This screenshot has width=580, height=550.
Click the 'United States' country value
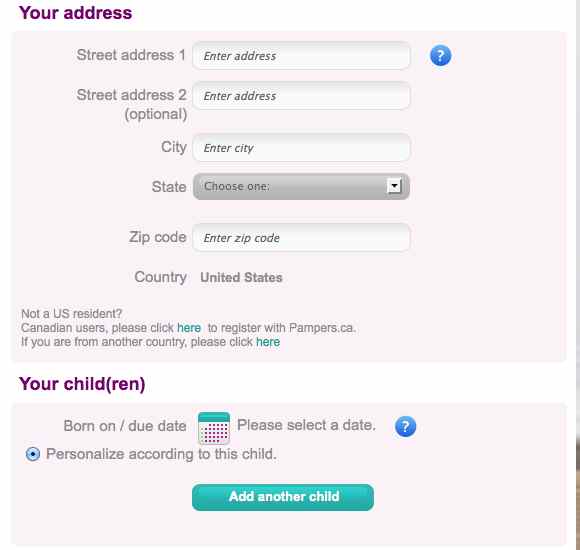241,277
